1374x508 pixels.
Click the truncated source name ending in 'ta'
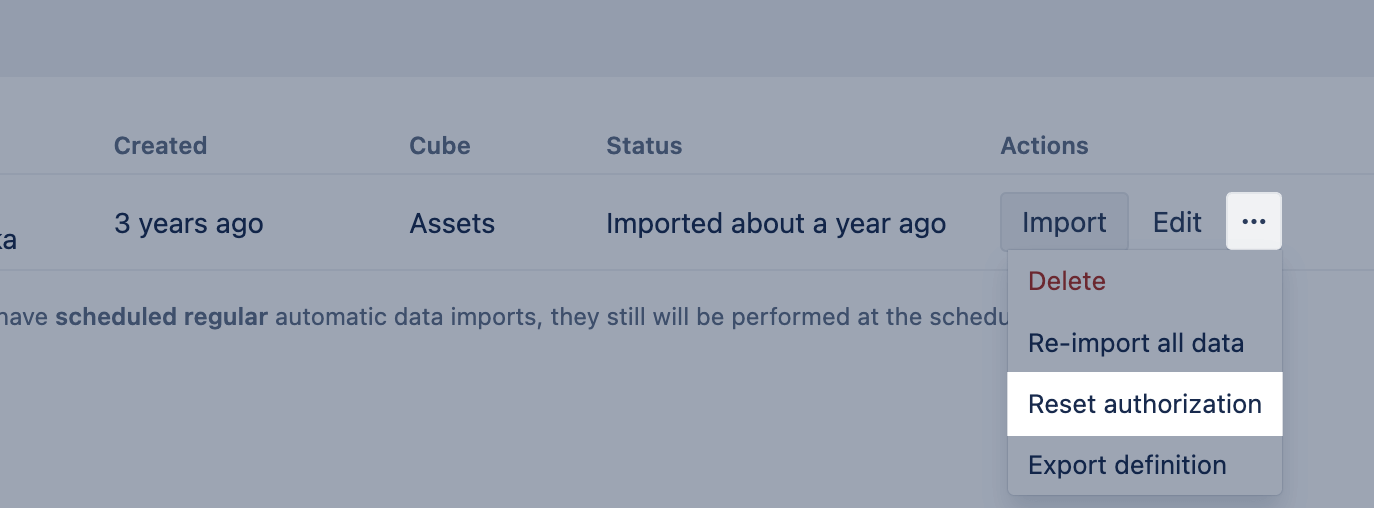pyautogui.click(x=8, y=241)
